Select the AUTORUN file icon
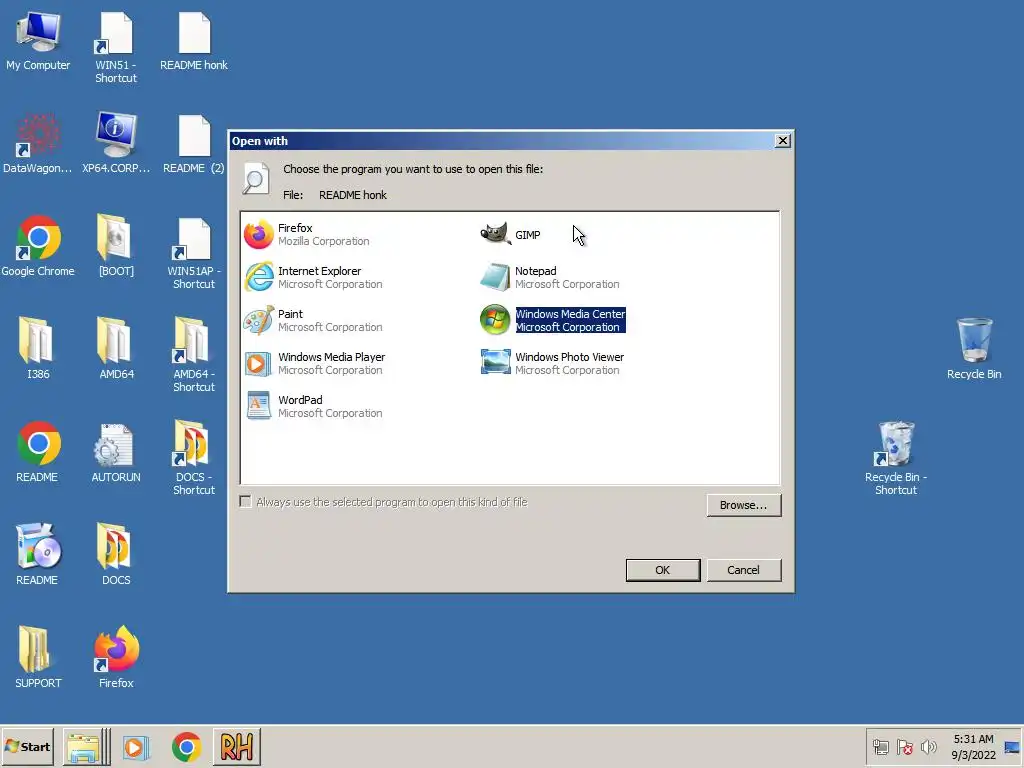The image size is (1024, 768). tap(116, 453)
